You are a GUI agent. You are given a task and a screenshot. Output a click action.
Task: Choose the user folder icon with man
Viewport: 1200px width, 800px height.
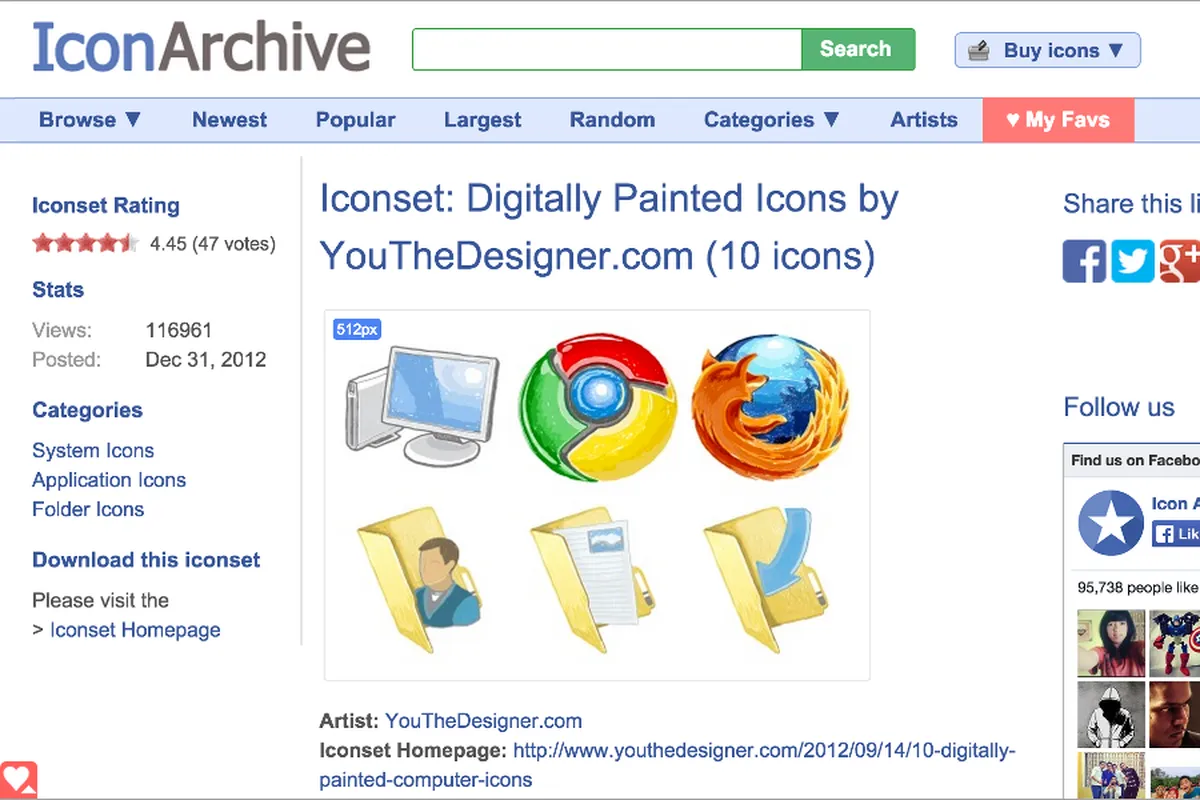click(419, 579)
